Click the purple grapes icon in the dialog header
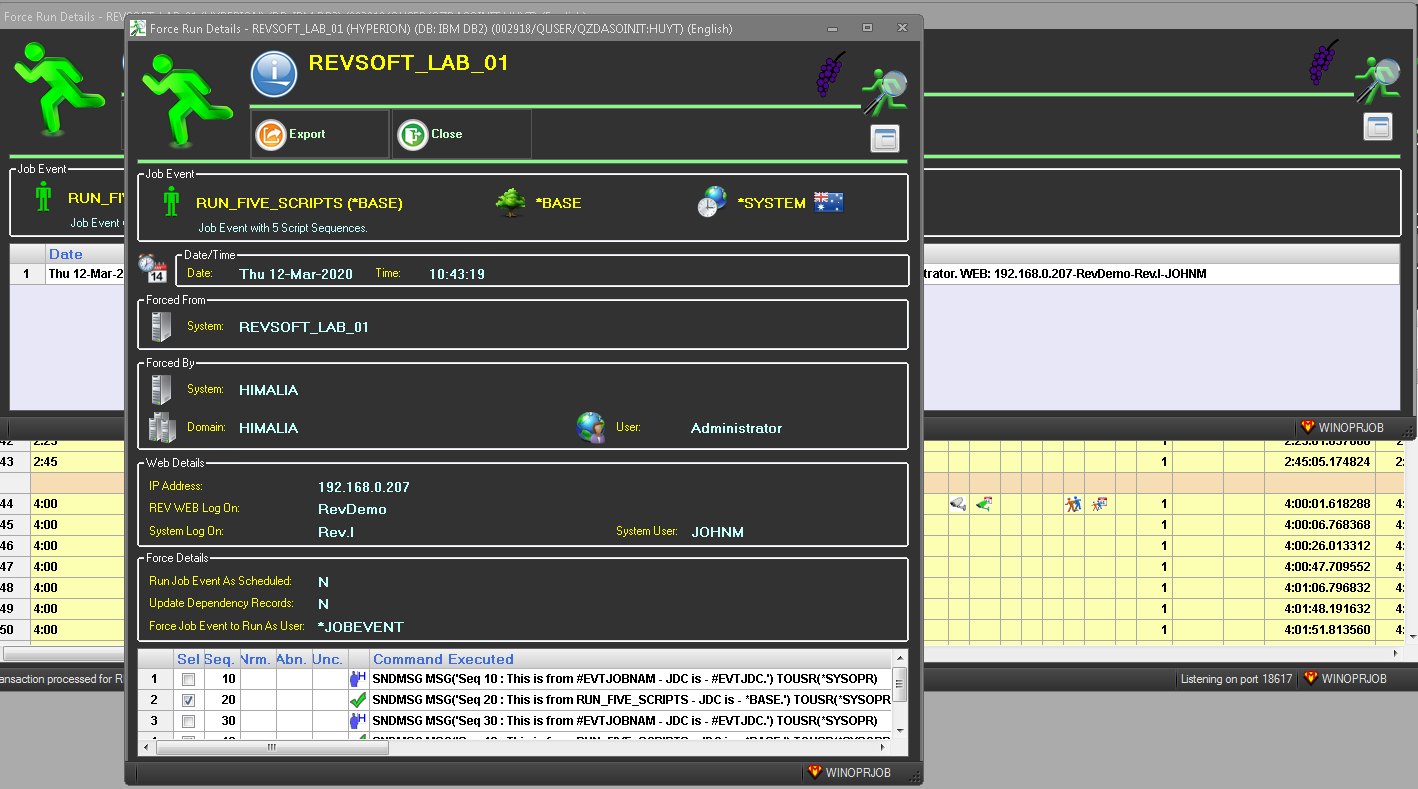 [830, 74]
